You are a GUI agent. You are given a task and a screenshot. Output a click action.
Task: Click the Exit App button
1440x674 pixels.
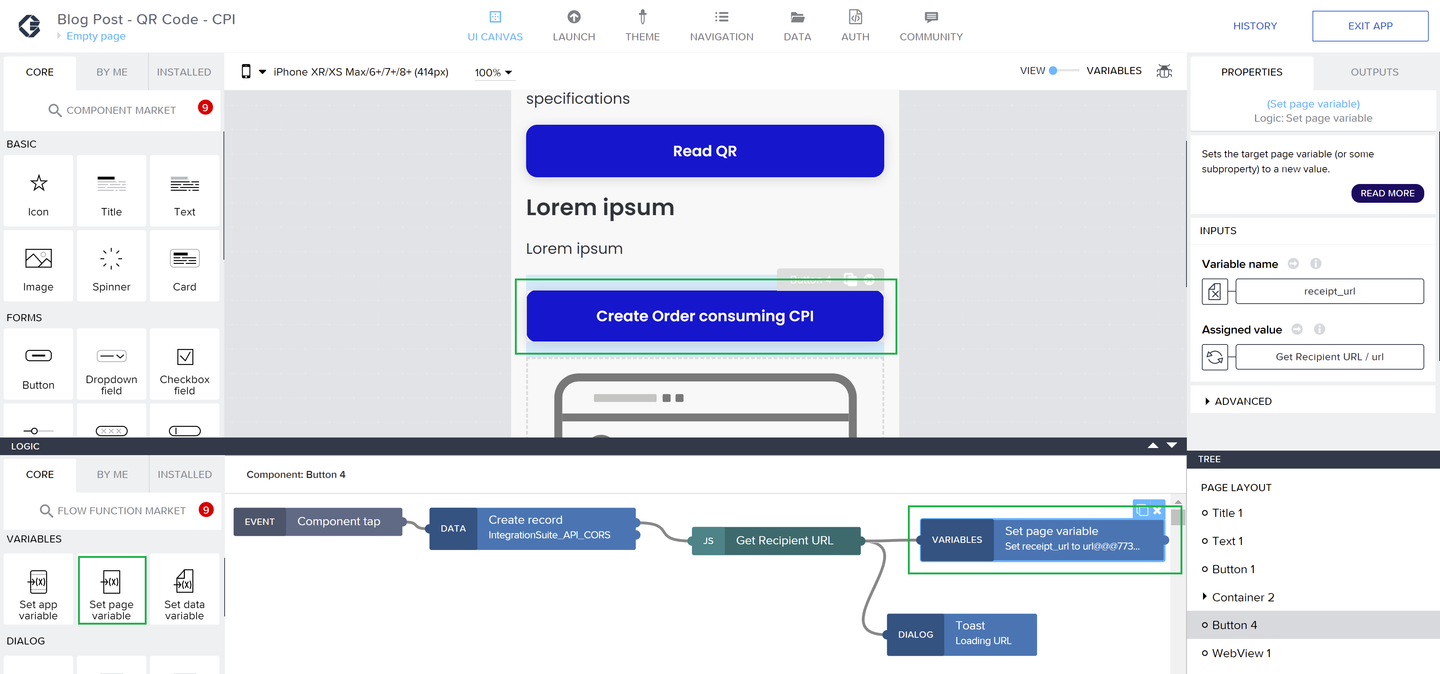tap(1370, 26)
